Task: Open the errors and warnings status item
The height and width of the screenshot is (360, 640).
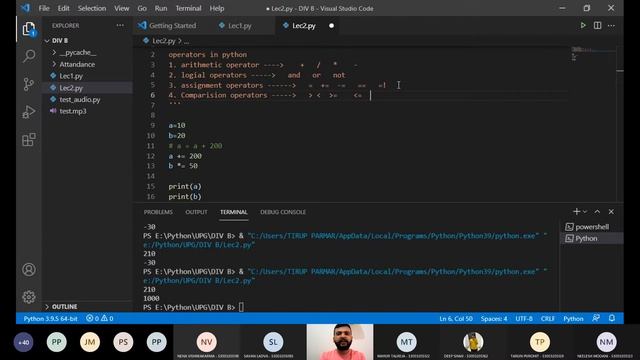Action: coord(100,318)
